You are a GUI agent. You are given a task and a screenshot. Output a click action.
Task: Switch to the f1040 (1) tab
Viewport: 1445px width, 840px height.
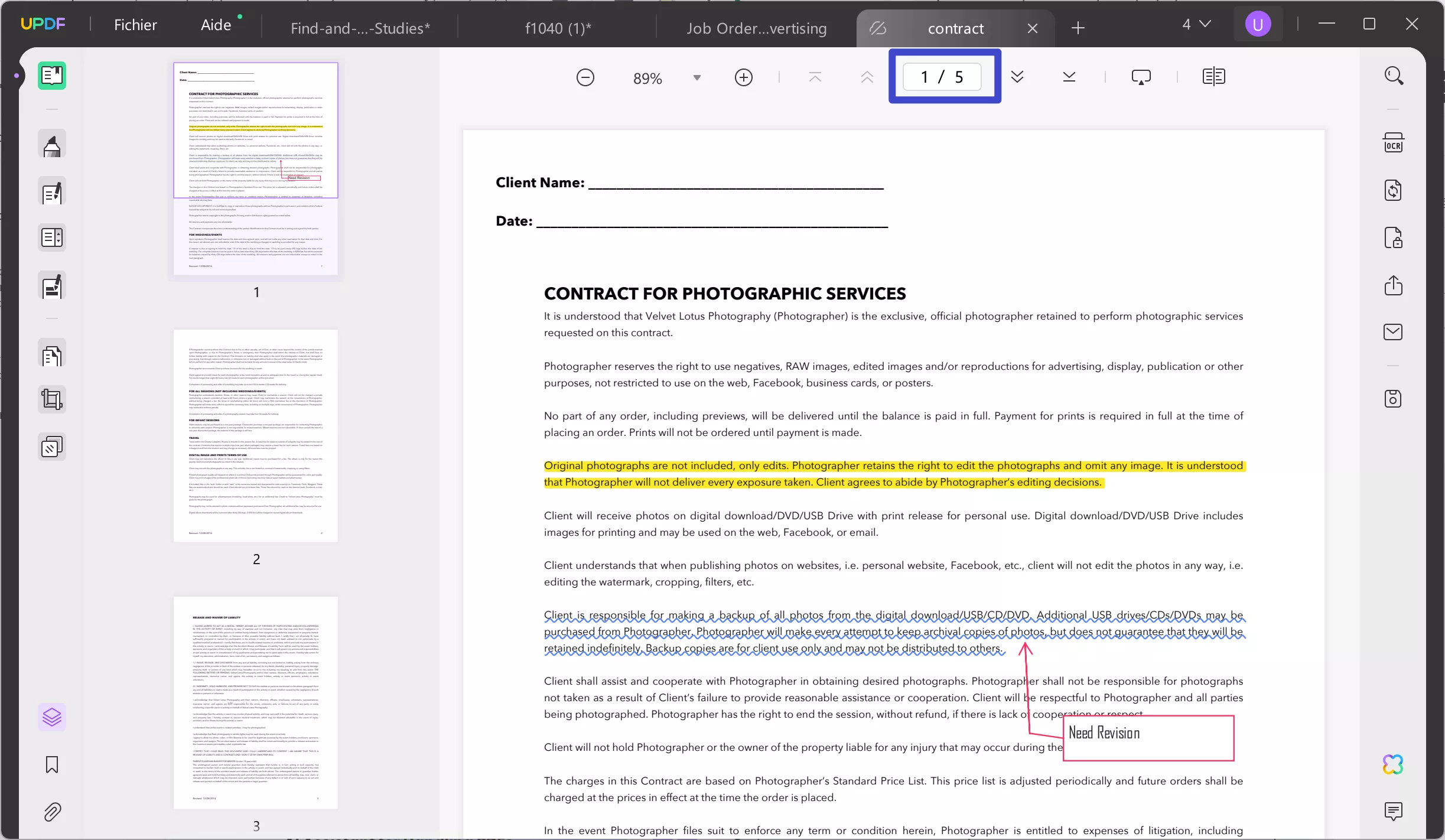[556, 28]
